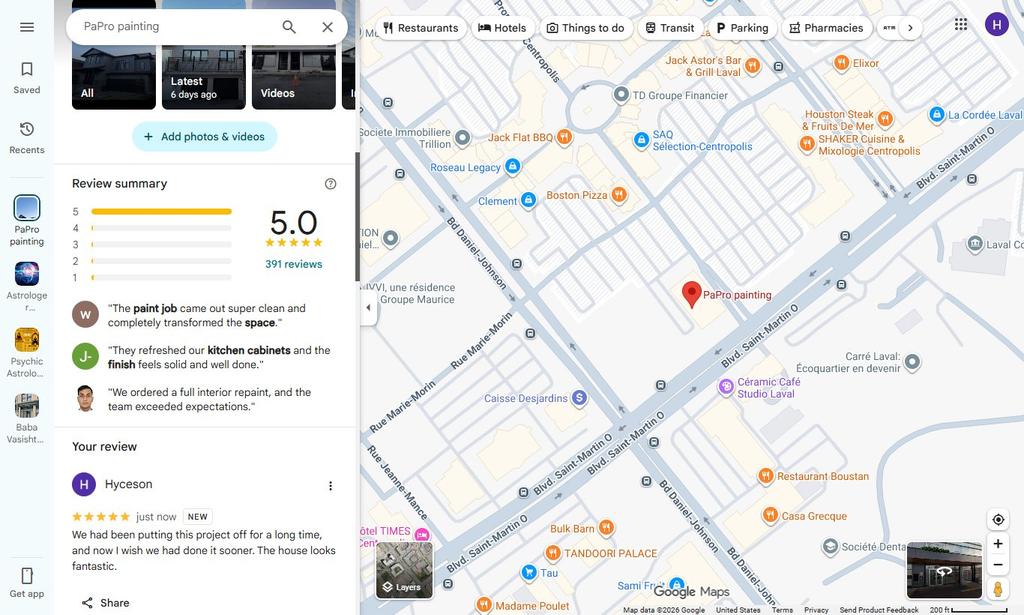Screen dimensions: 1024x615
Task: Click Restaurant Boustan marker
Action: [766, 476]
